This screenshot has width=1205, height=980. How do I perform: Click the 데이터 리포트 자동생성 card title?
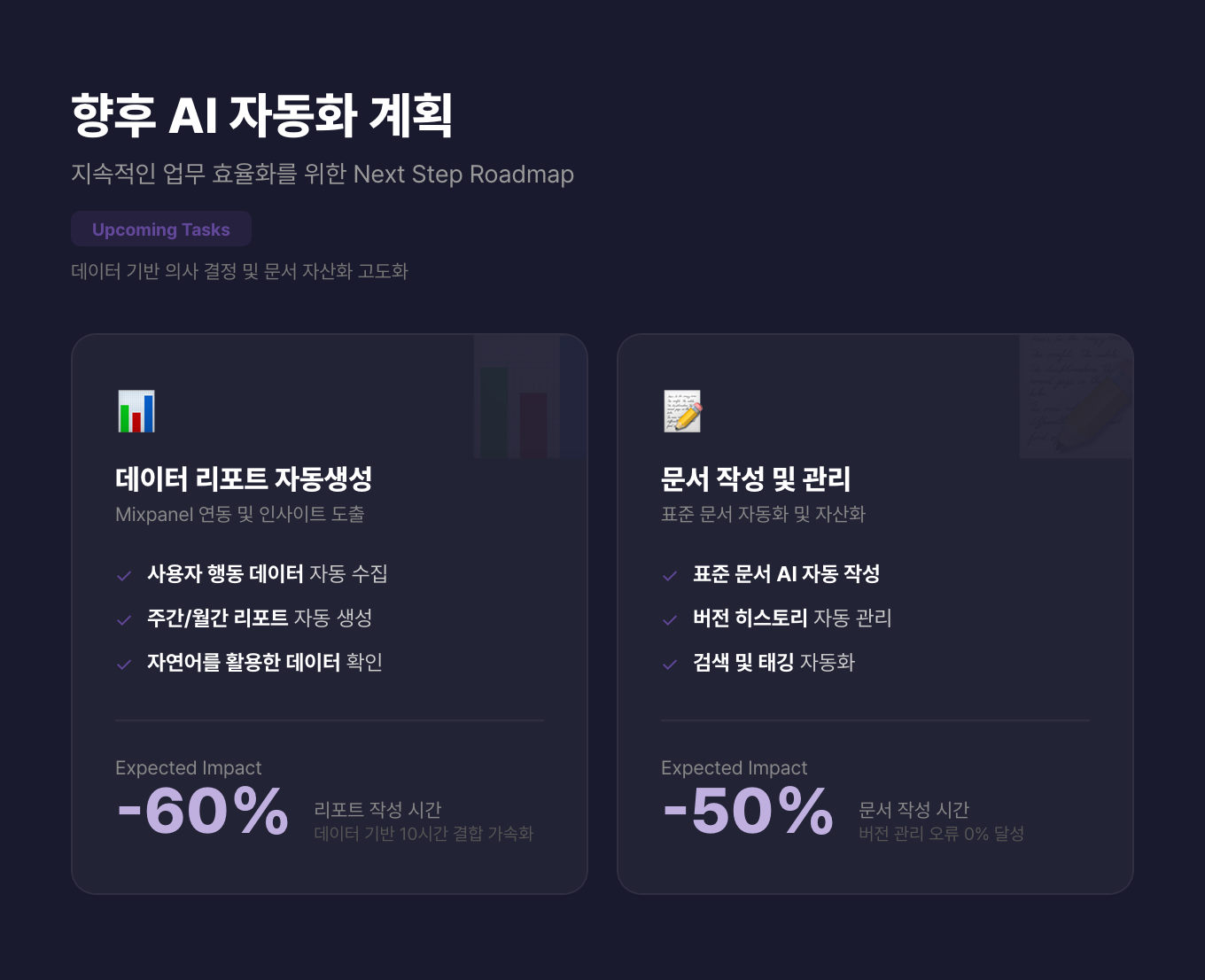pos(244,479)
